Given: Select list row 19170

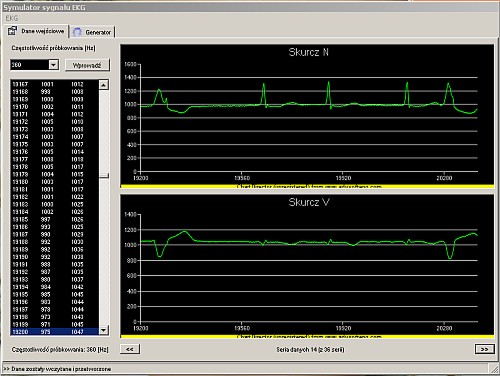Looking at the screenshot, I should [x=55, y=107].
